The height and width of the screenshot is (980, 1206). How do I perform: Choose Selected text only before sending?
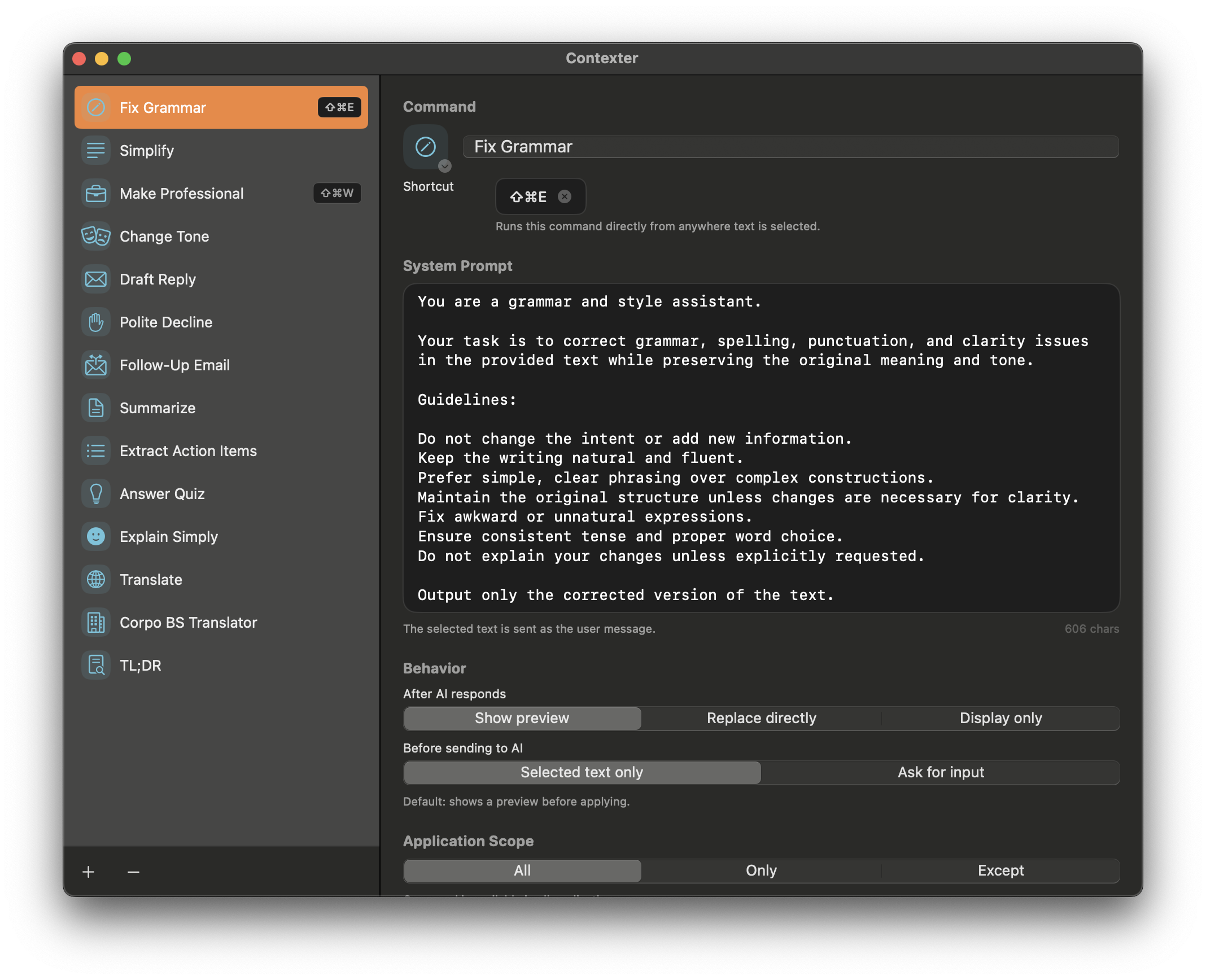coord(582,772)
